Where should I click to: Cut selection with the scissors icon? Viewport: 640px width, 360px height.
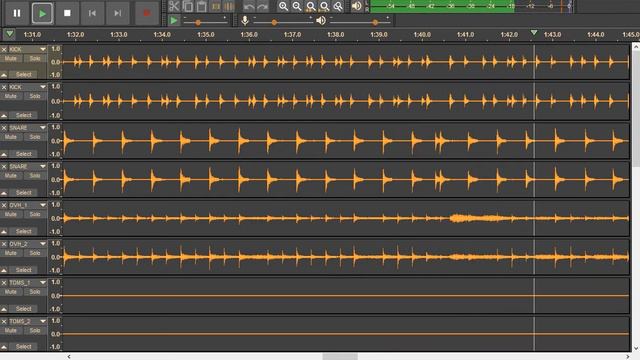pos(174,6)
